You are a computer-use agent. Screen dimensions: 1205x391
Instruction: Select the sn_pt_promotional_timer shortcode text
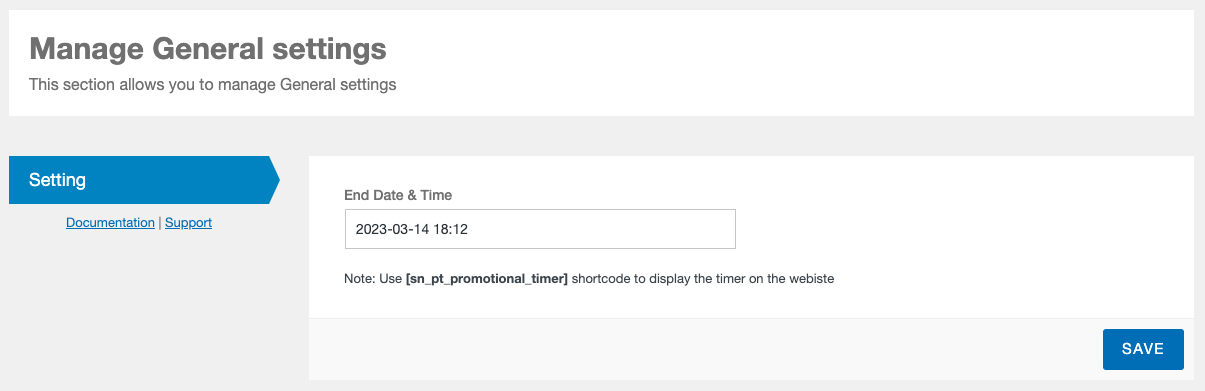pyautogui.click(x=487, y=279)
